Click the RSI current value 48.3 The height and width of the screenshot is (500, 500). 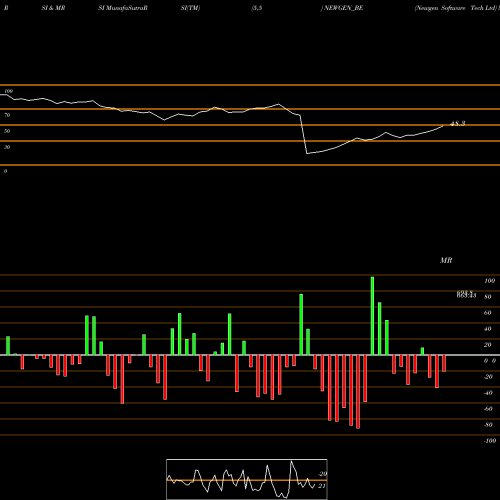[458, 124]
